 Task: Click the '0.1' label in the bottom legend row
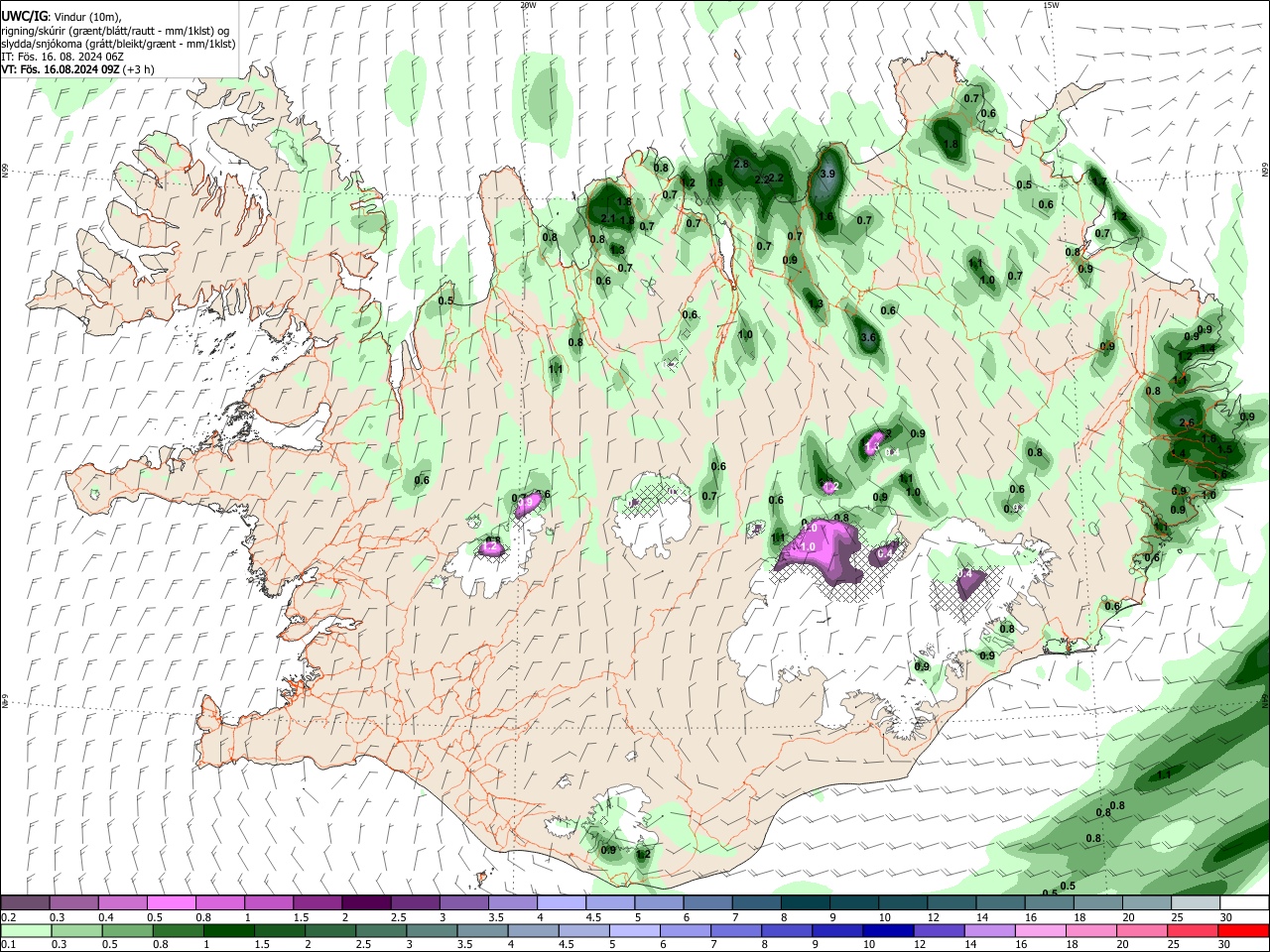9,945
